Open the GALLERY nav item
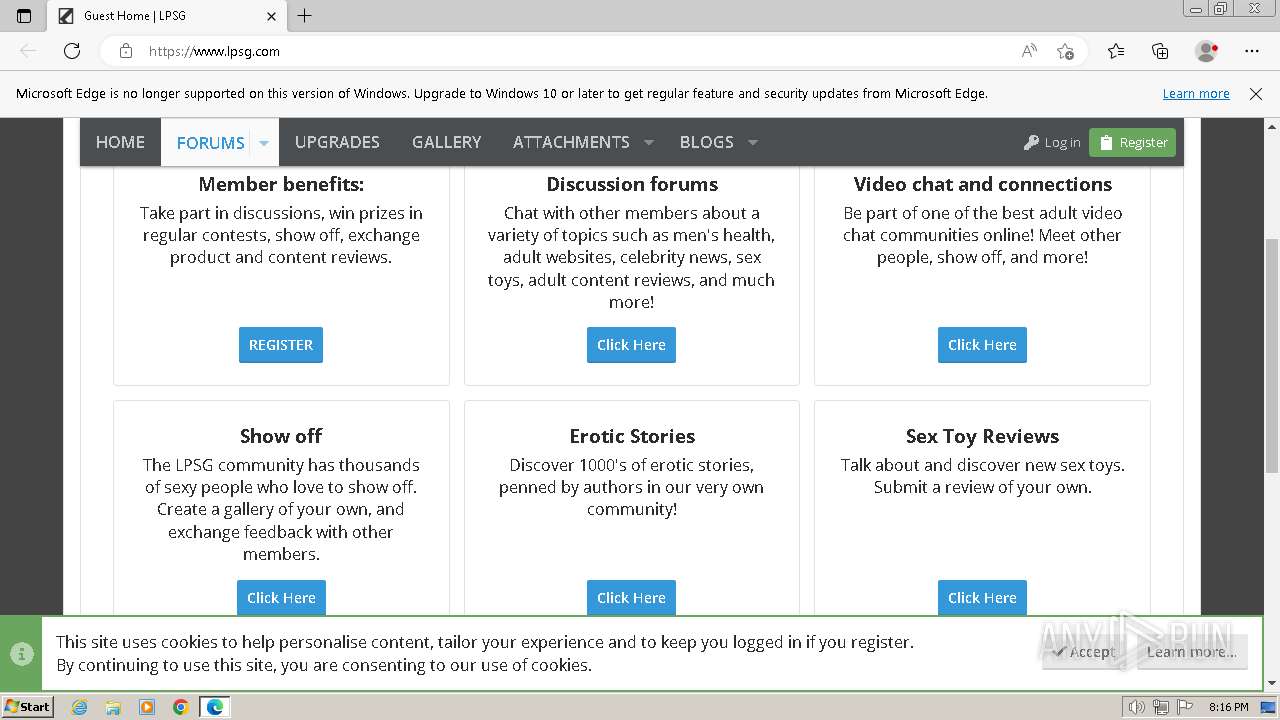This screenshot has height=720, width=1280. click(x=446, y=142)
